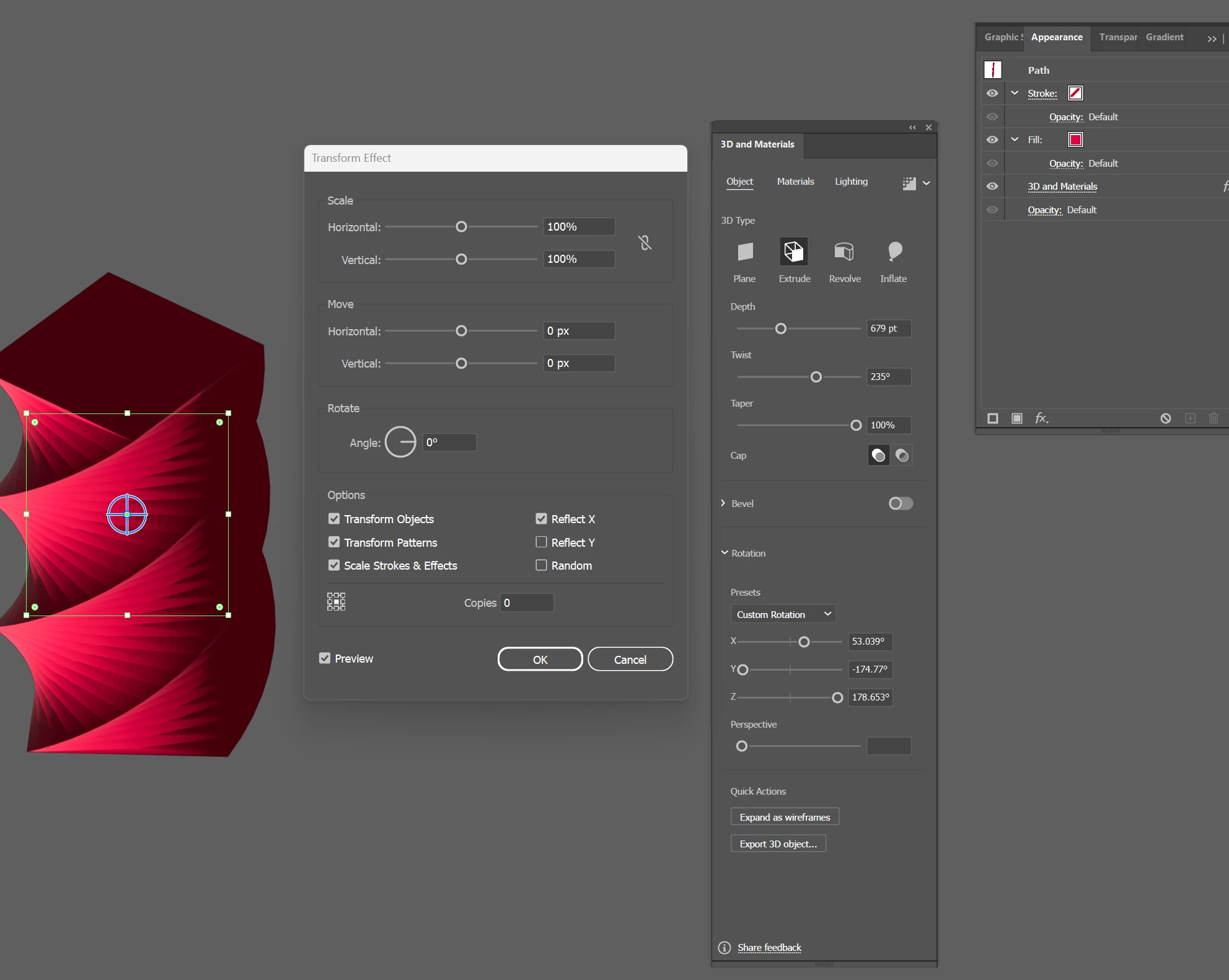Click Add New Fill icon in Appearance panel

[x=1017, y=418]
